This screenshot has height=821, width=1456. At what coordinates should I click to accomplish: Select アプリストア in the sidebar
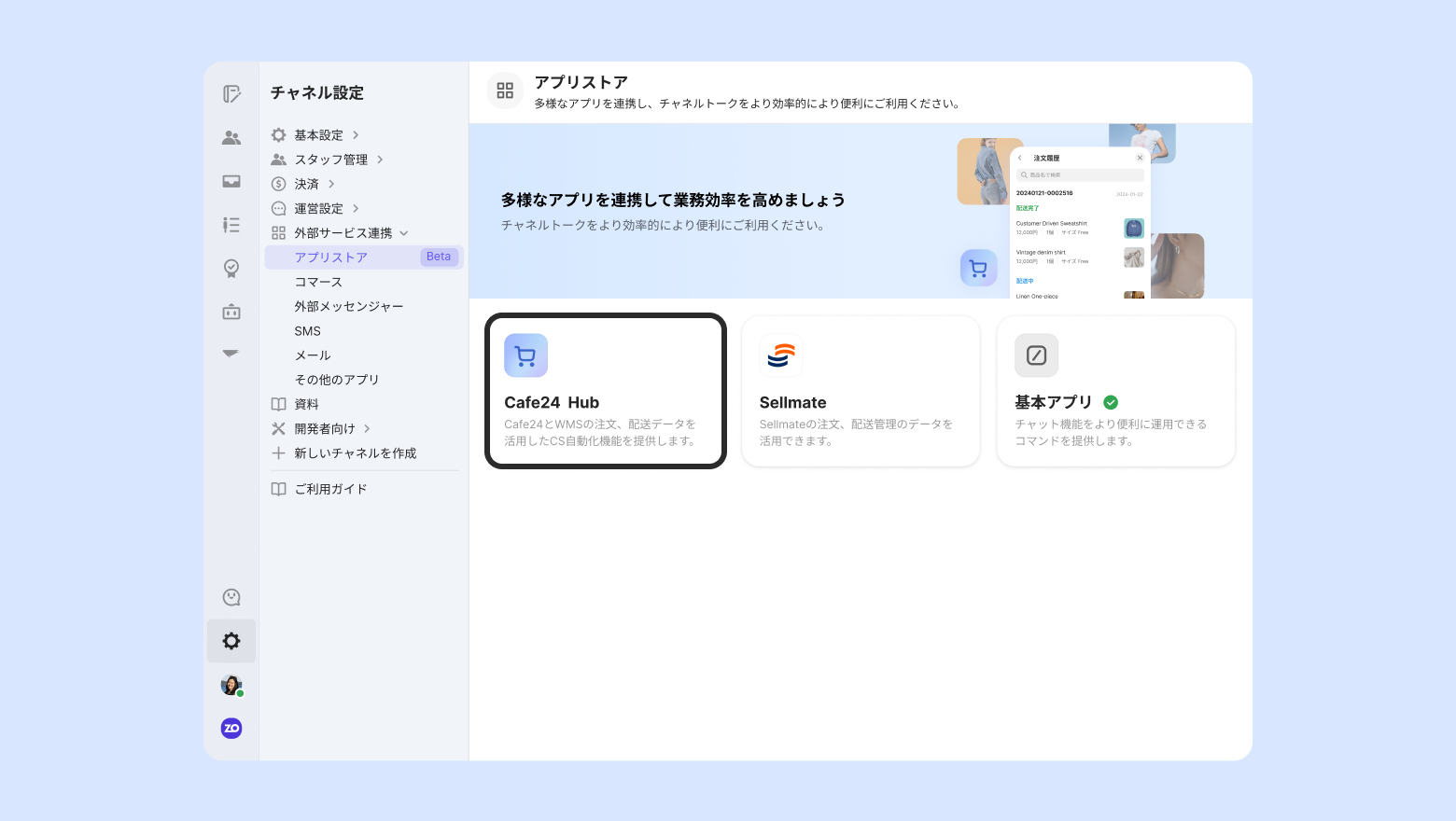pos(364,257)
